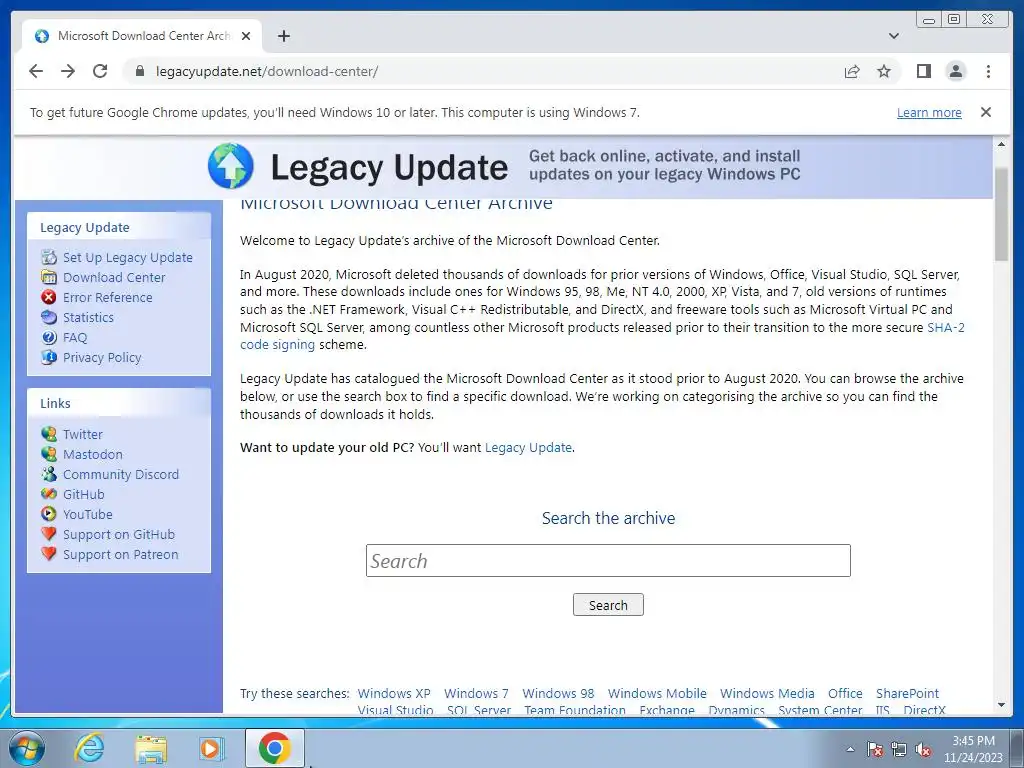Click into the archive Search box
1024x768 pixels.
coord(608,560)
